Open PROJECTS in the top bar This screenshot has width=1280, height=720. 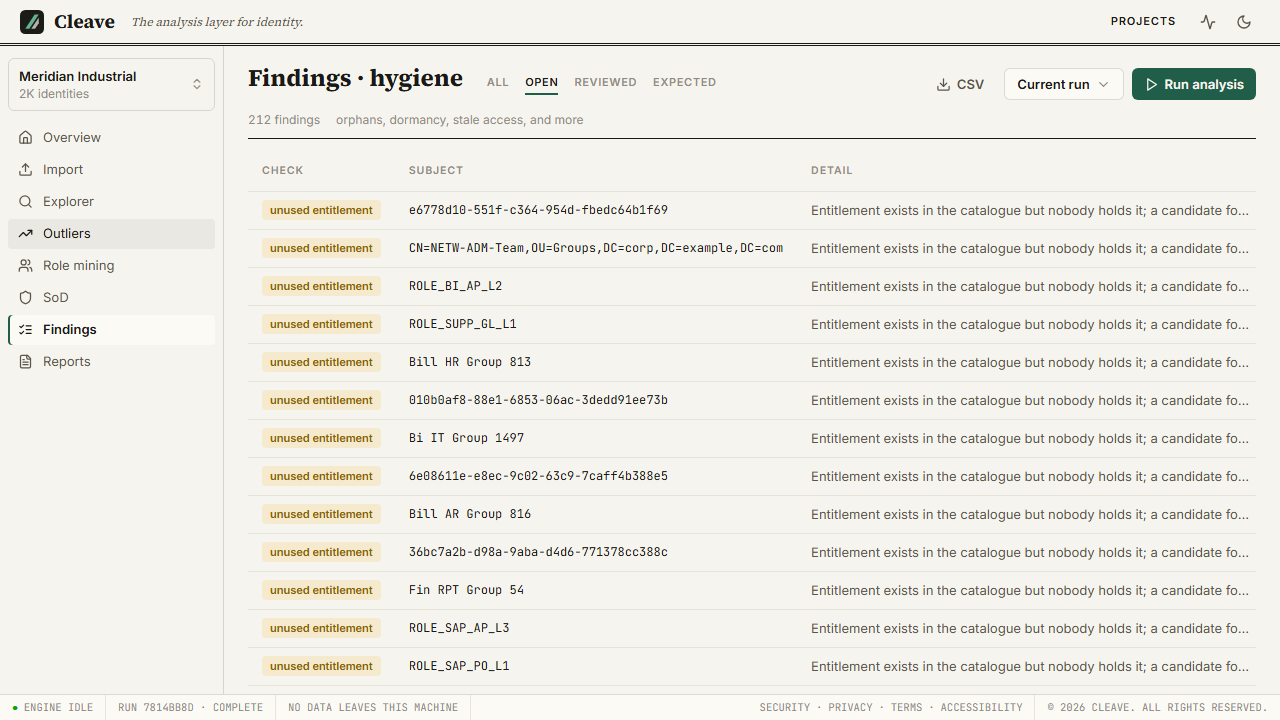tap(1143, 22)
